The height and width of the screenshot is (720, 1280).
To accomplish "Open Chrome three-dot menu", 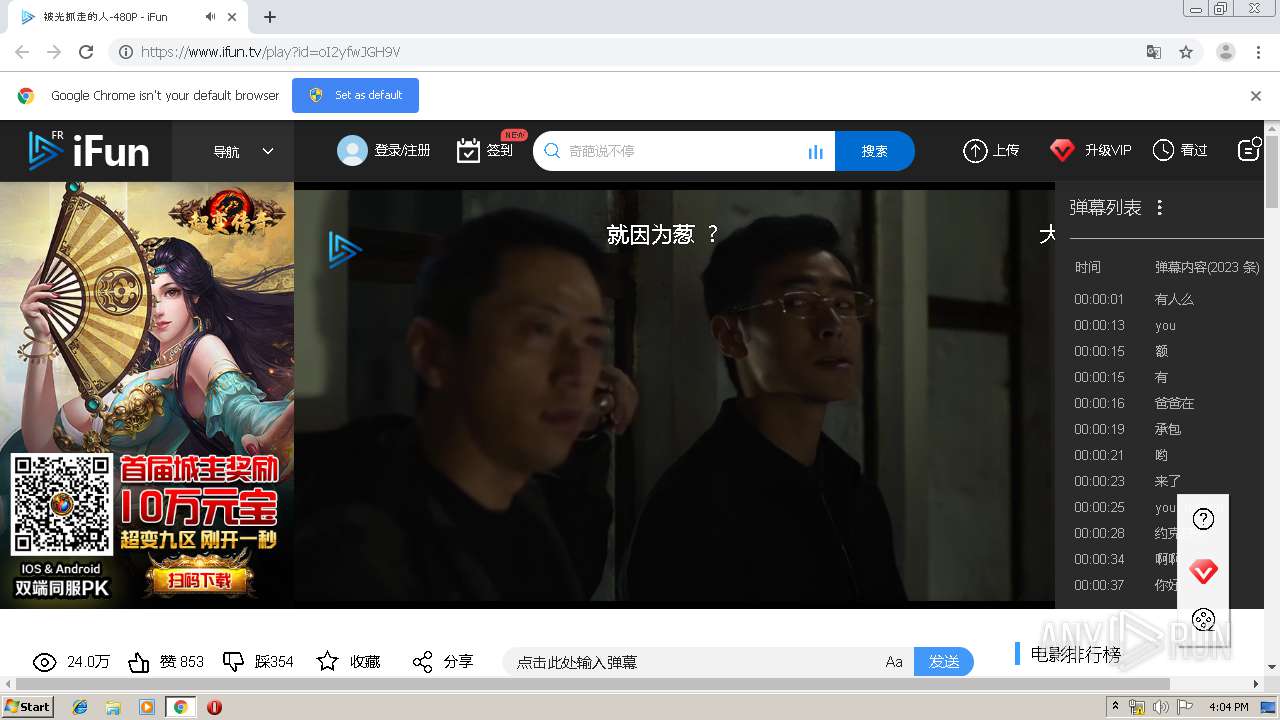I will coord(1258,52).
